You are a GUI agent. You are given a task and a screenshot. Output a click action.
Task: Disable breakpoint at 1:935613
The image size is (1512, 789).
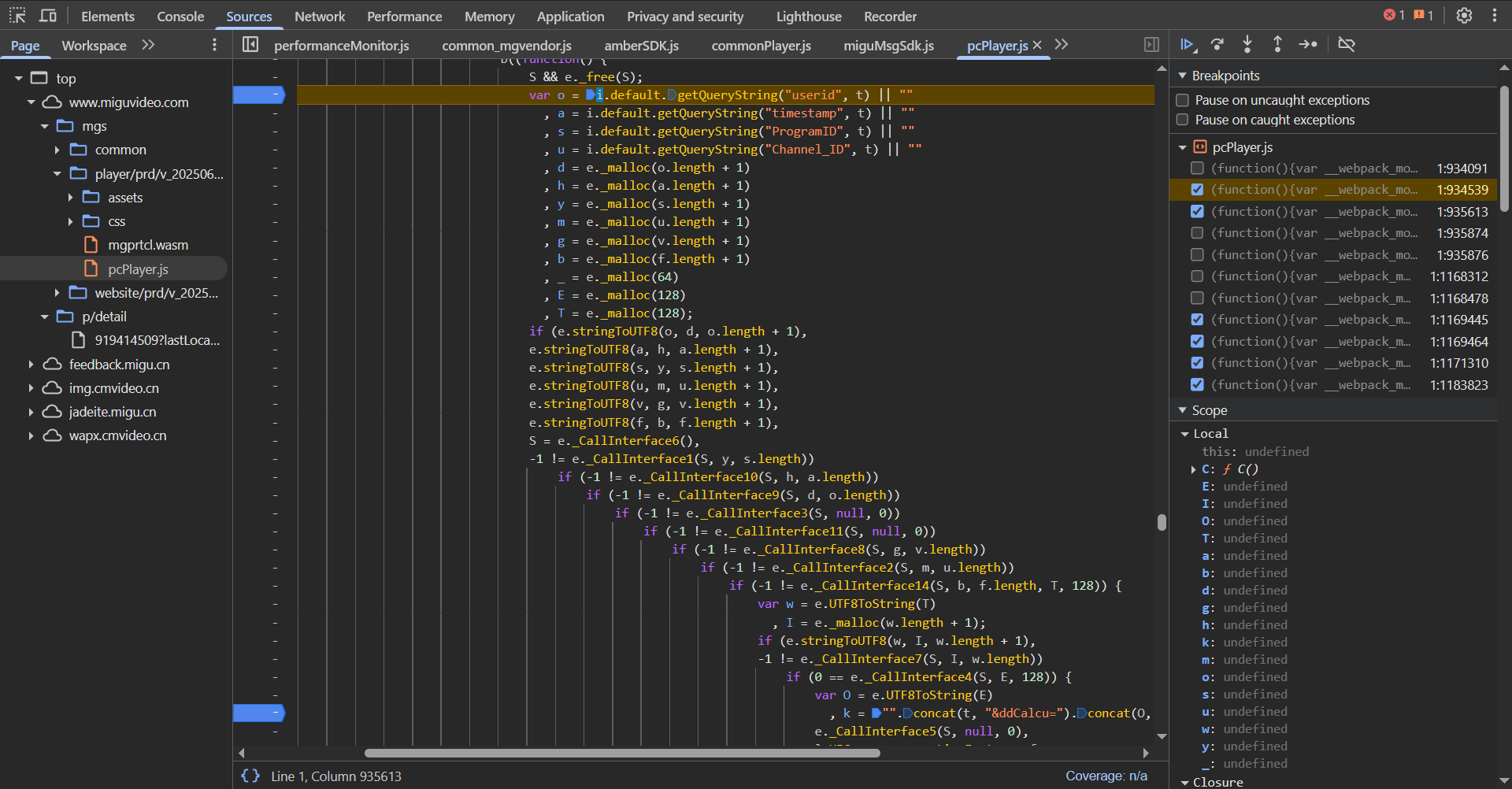coord(1197,211)
